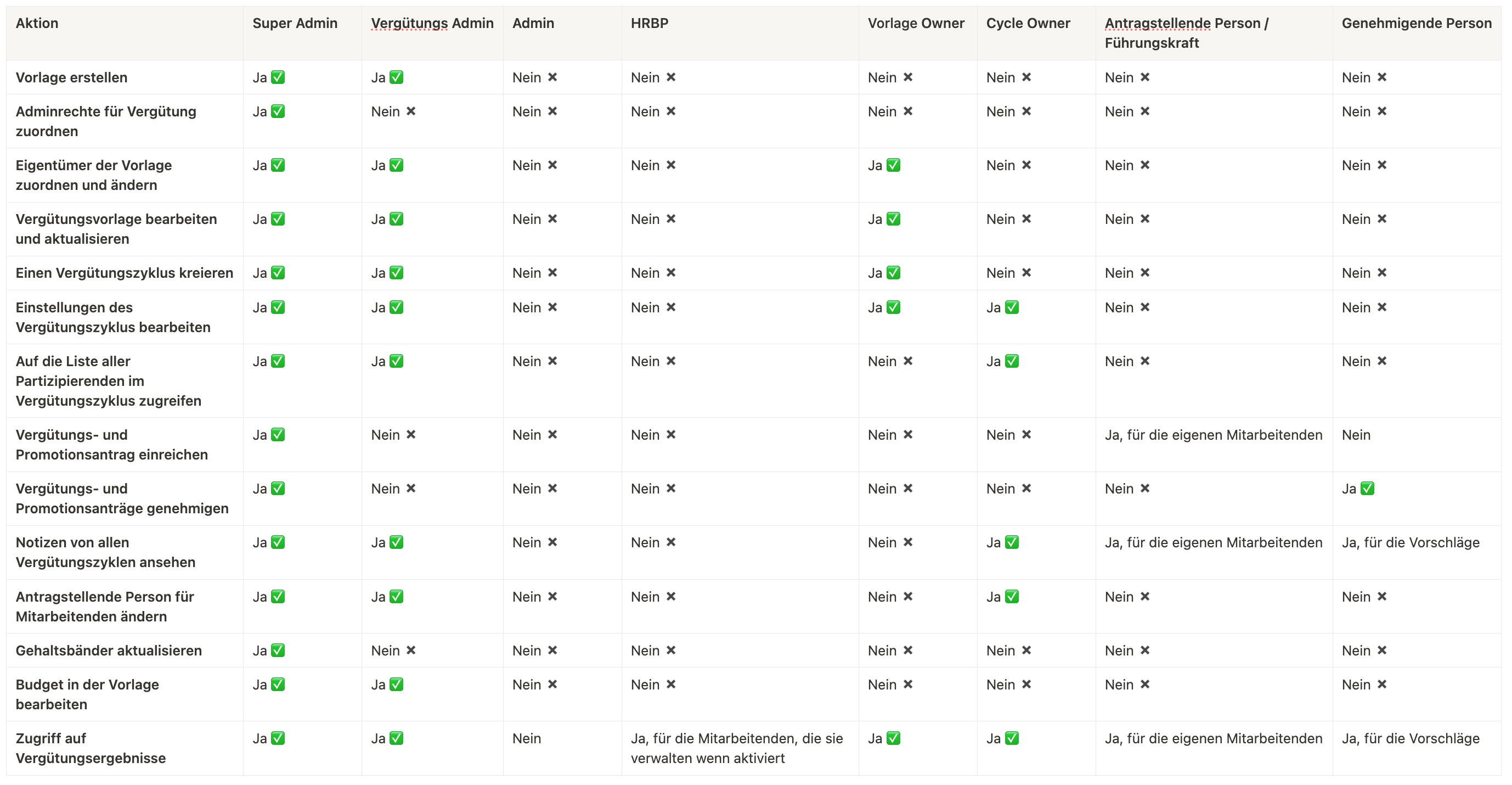Click Gehaltsbänder aktualisieren row label
Viewport: 1512px width, 785px height.
109,650
